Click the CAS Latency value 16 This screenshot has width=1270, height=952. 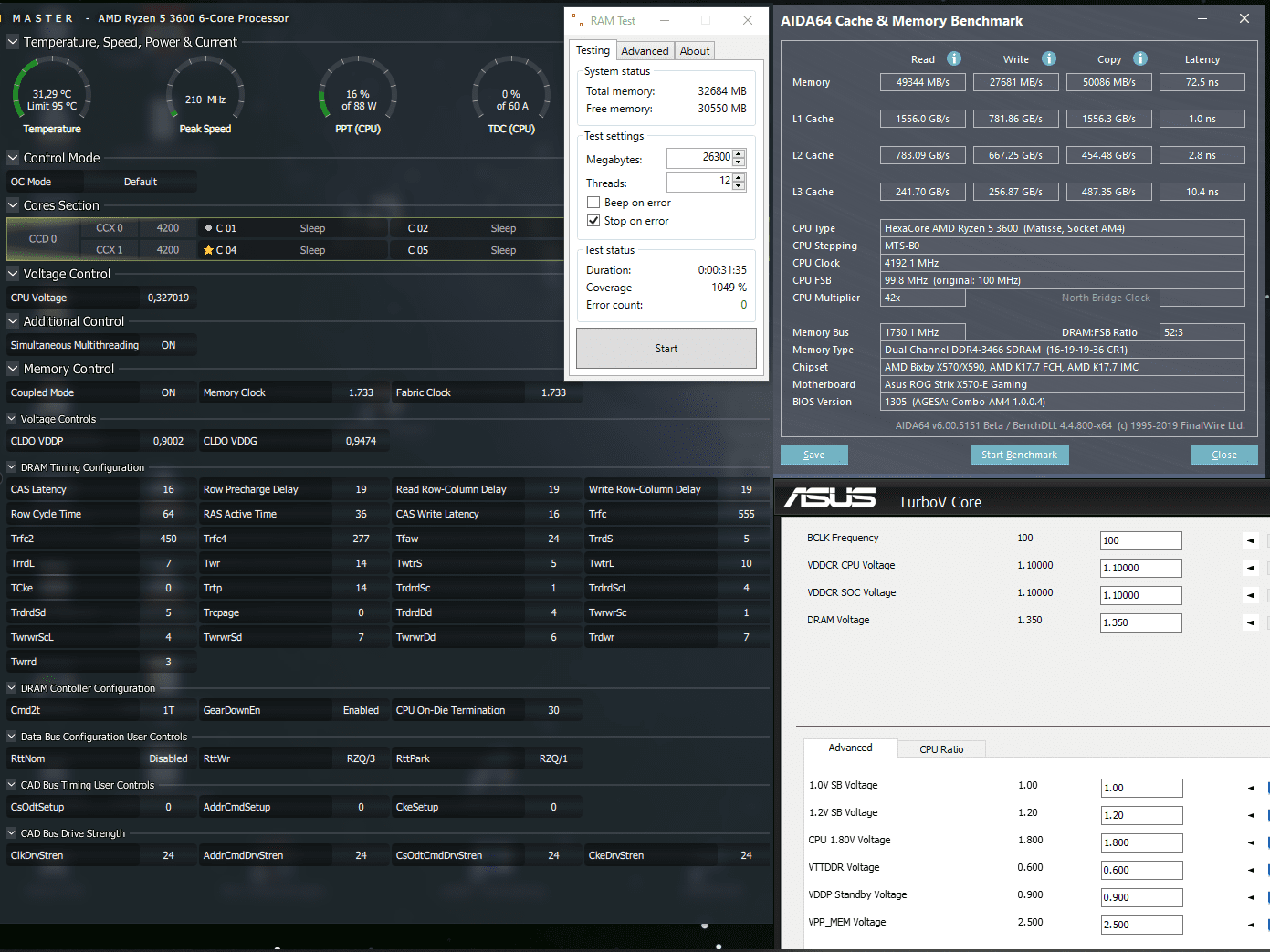point(169,489)
